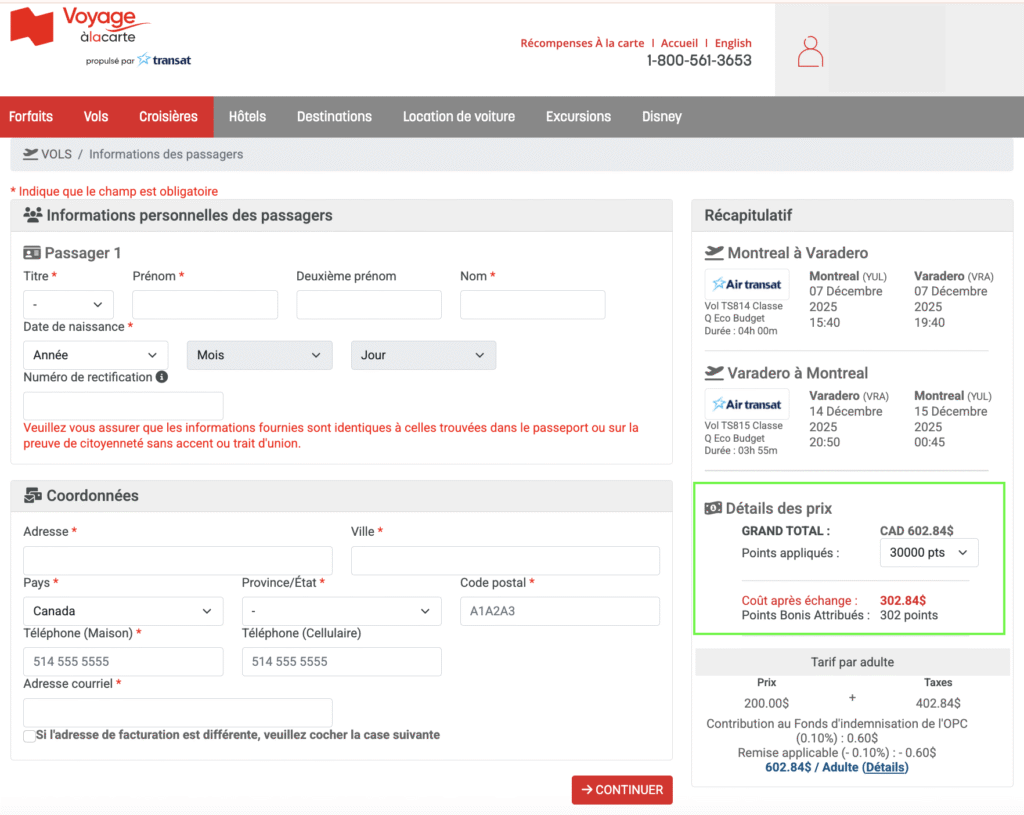Click the Voyage à la carte logo
The image size is (1024, 815).
(x=100, y=37)
